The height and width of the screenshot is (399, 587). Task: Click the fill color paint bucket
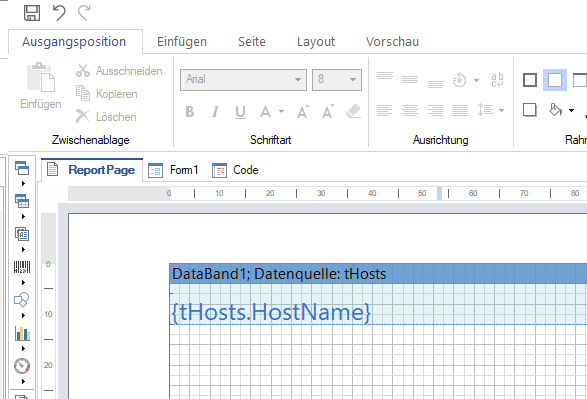555,110
